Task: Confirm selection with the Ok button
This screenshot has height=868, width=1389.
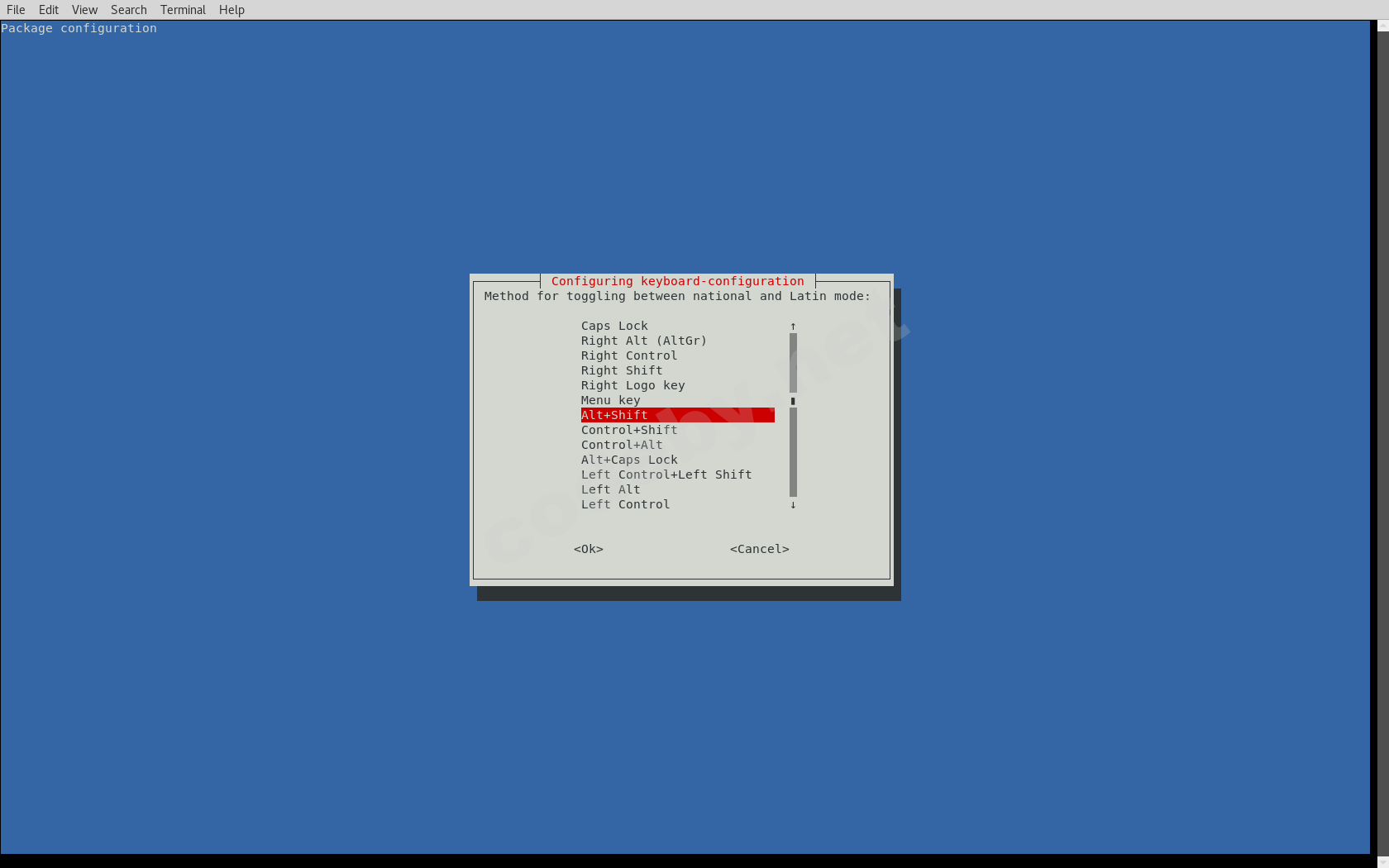Action: (588, 549)
